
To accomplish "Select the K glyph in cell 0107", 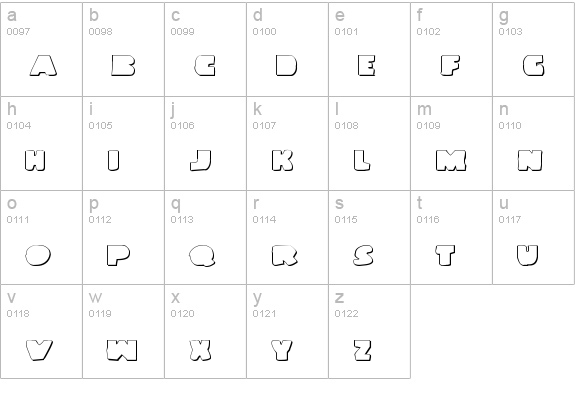I will tap(282, 160).
